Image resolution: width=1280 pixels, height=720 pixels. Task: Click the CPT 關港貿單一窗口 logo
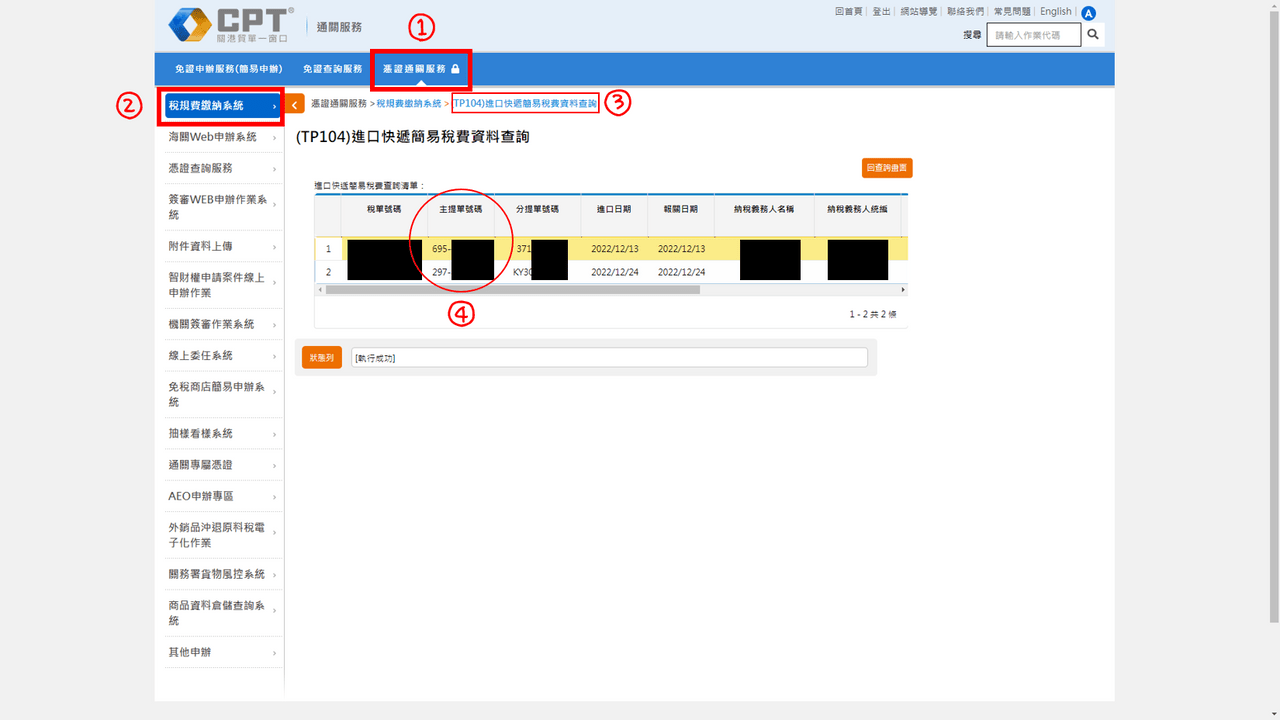coord(231,26)
